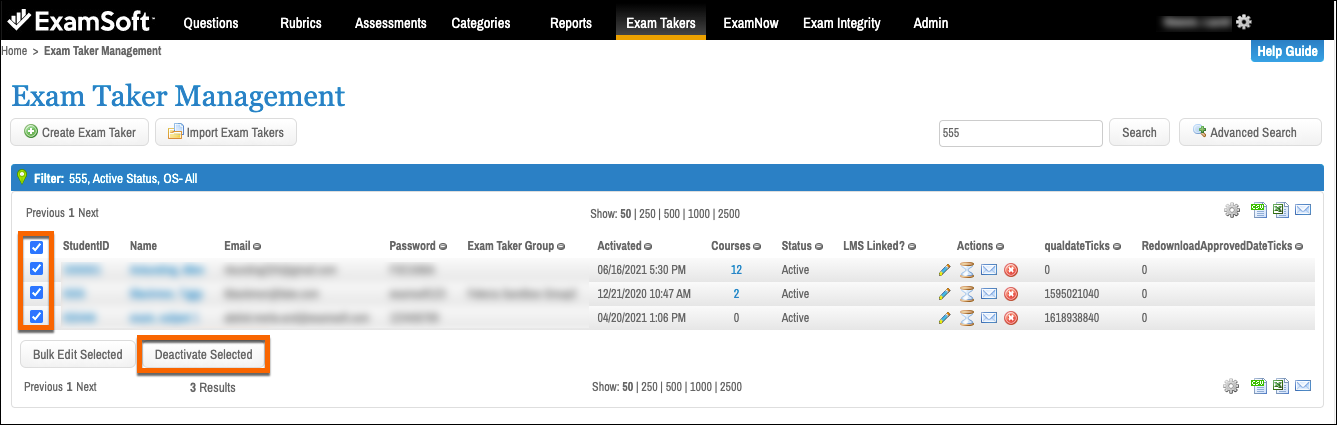Open the user settings gear in header
The width and height of the screenshot is (1337, 425).
pos(1244,21)
